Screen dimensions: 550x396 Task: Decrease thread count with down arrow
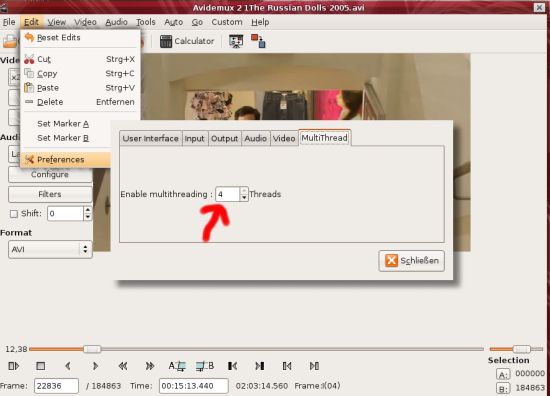pyautogui.click(x=244, y=198)
